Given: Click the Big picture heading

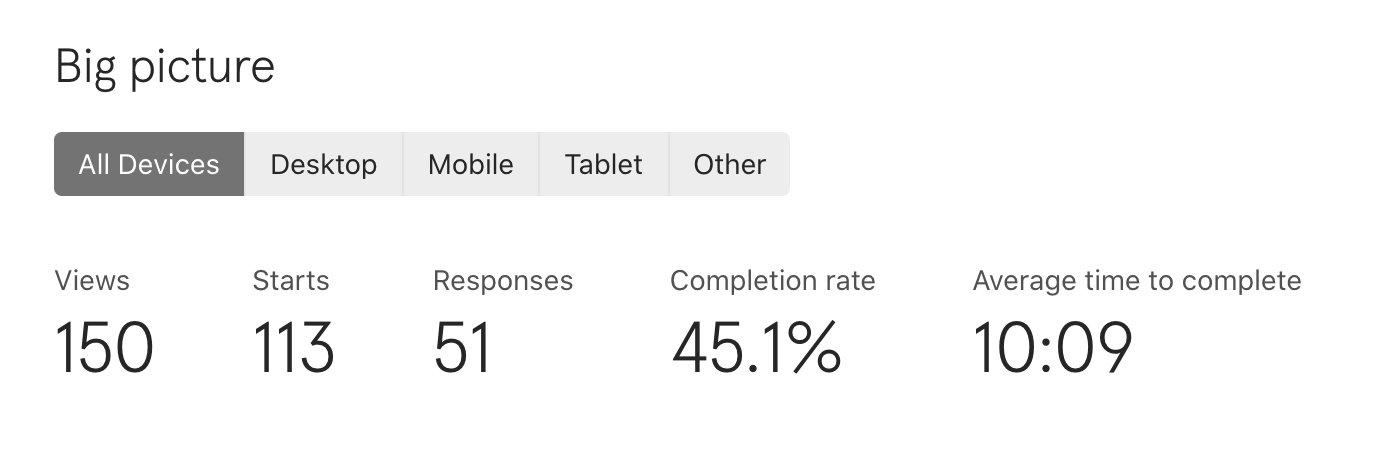Looking at the screenshot, I should click(165, 67).
